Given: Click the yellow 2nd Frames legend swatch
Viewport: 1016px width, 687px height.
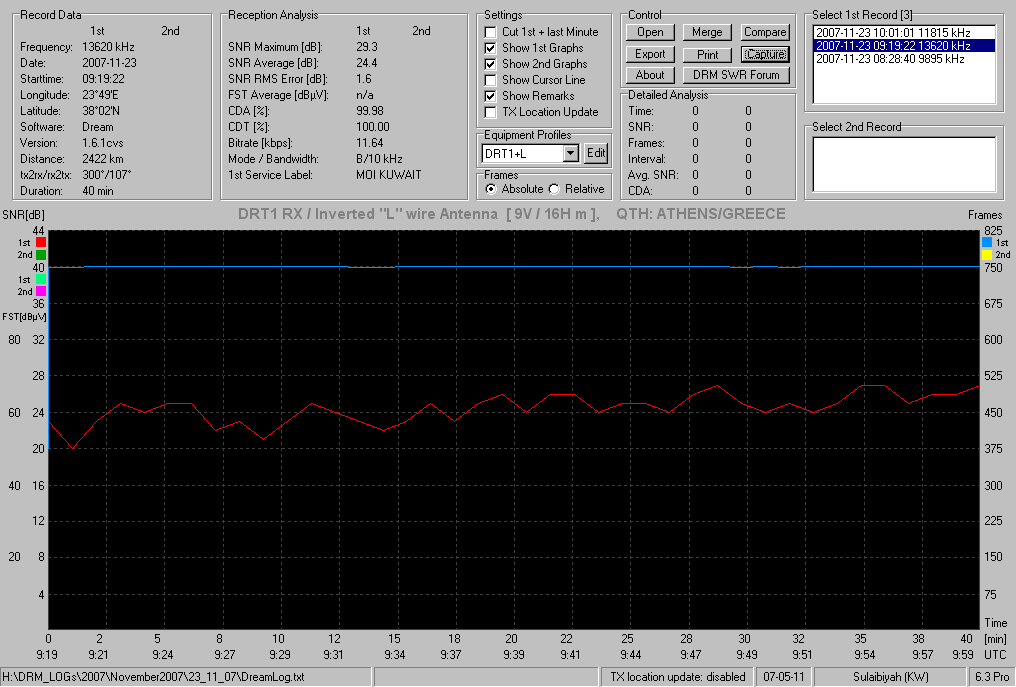Looking at the screenshot, I should (x=987, y=255).
